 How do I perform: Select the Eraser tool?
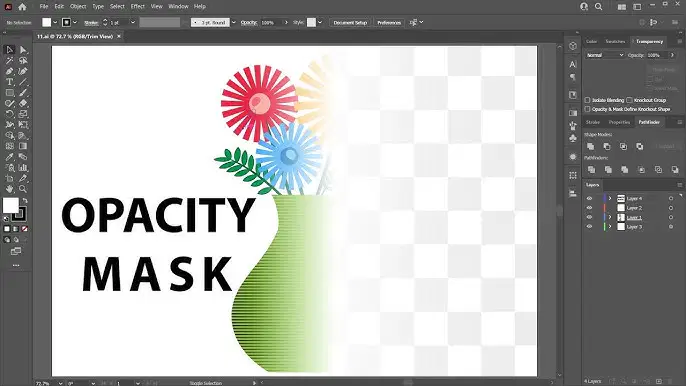(x=23, y=103)
